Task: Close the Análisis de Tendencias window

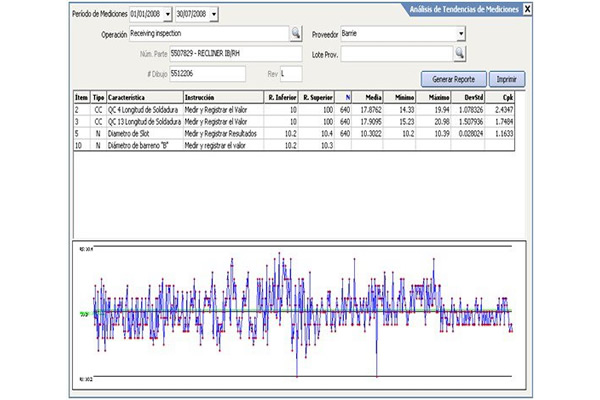Action: tap(528, 9)
